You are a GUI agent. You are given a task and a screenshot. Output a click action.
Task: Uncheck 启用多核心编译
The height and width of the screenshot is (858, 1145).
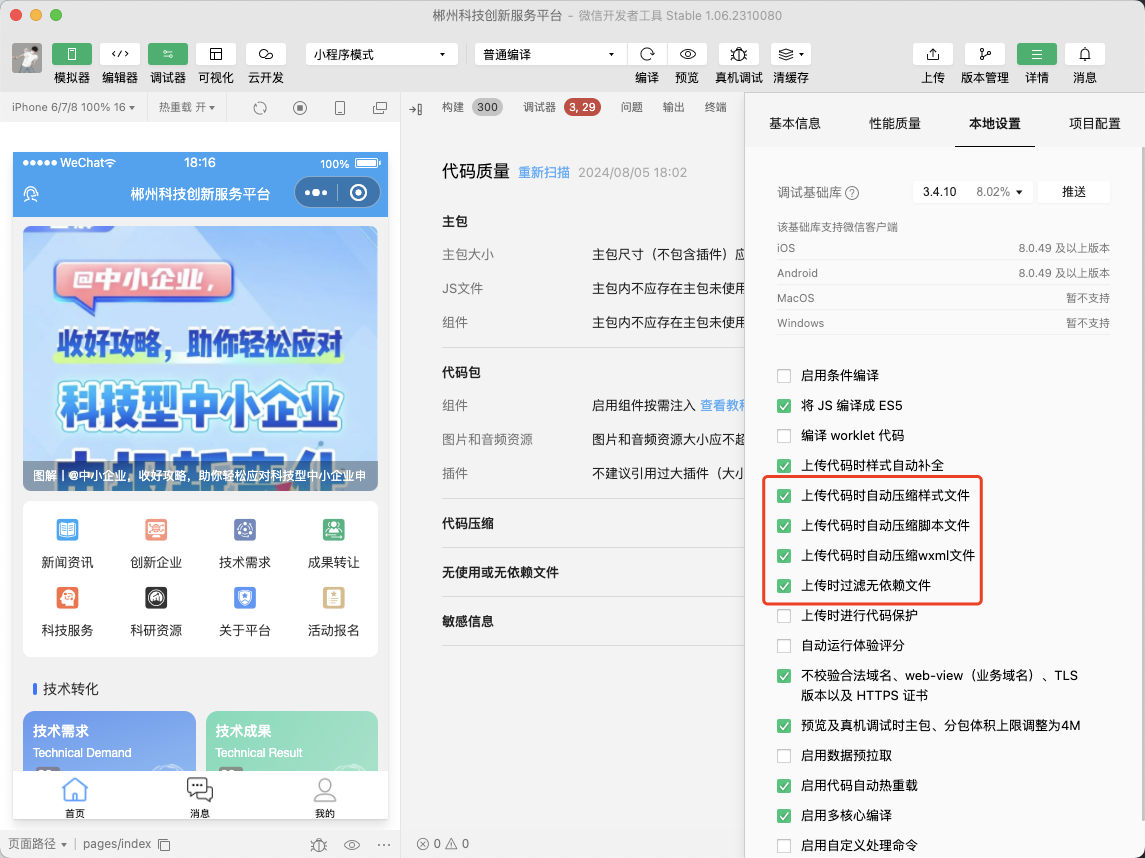[784, 816]
